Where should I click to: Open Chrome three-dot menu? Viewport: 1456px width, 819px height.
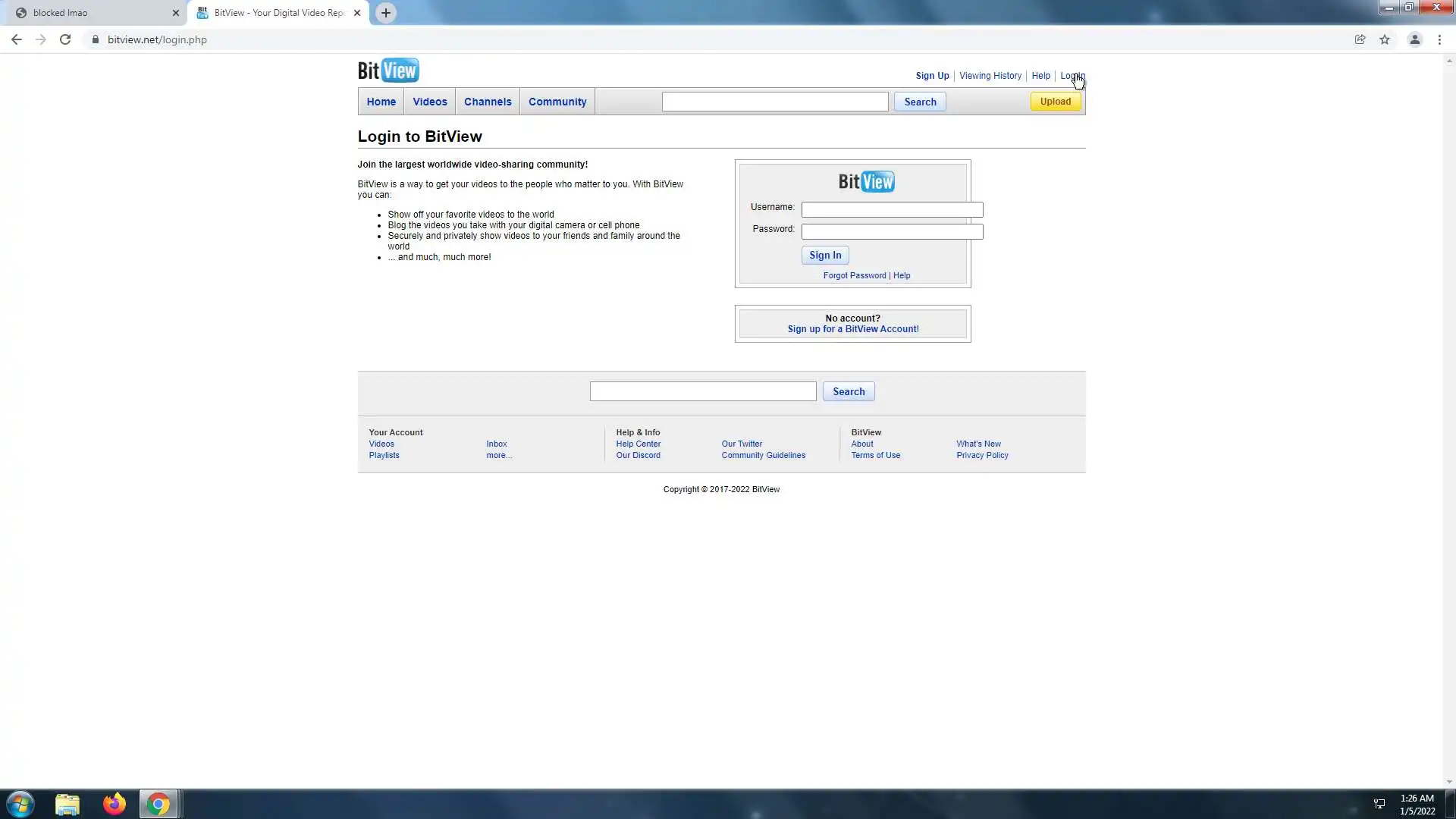(x=1439, y=39)
